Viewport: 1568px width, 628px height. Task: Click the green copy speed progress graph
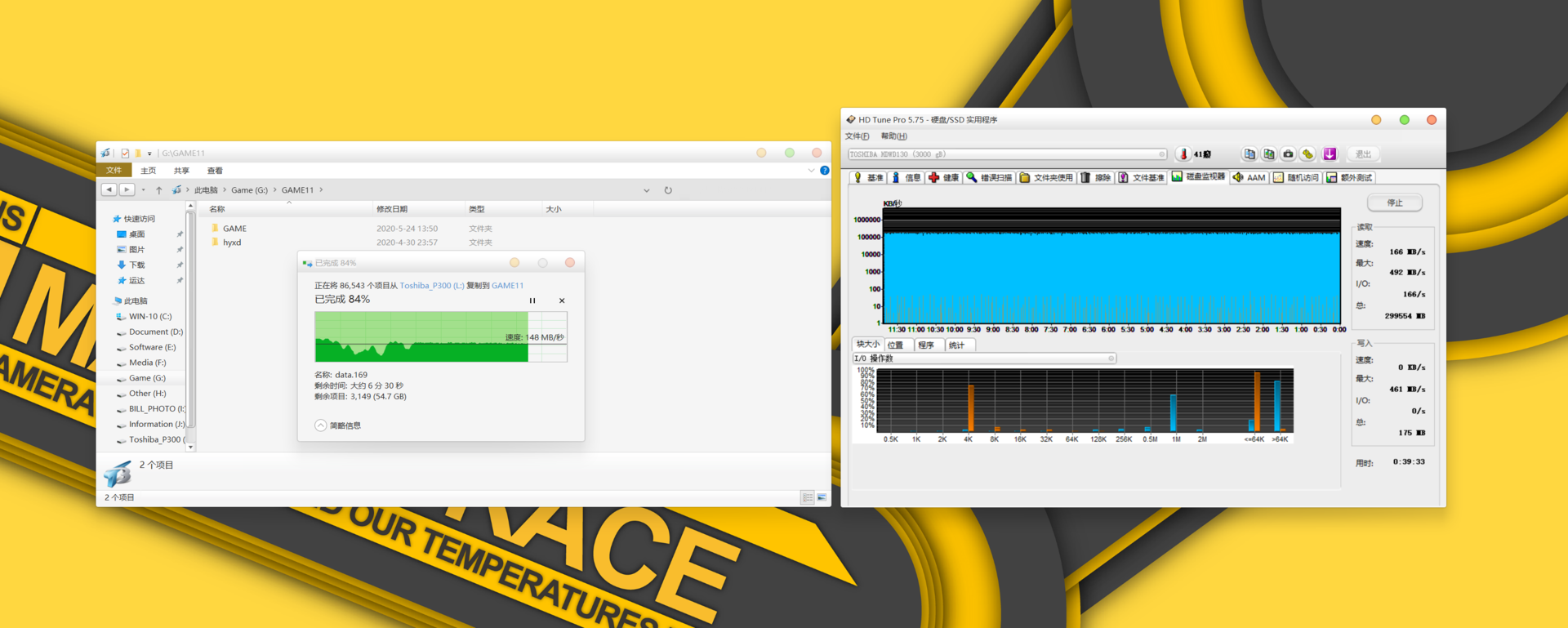point(441,336)
